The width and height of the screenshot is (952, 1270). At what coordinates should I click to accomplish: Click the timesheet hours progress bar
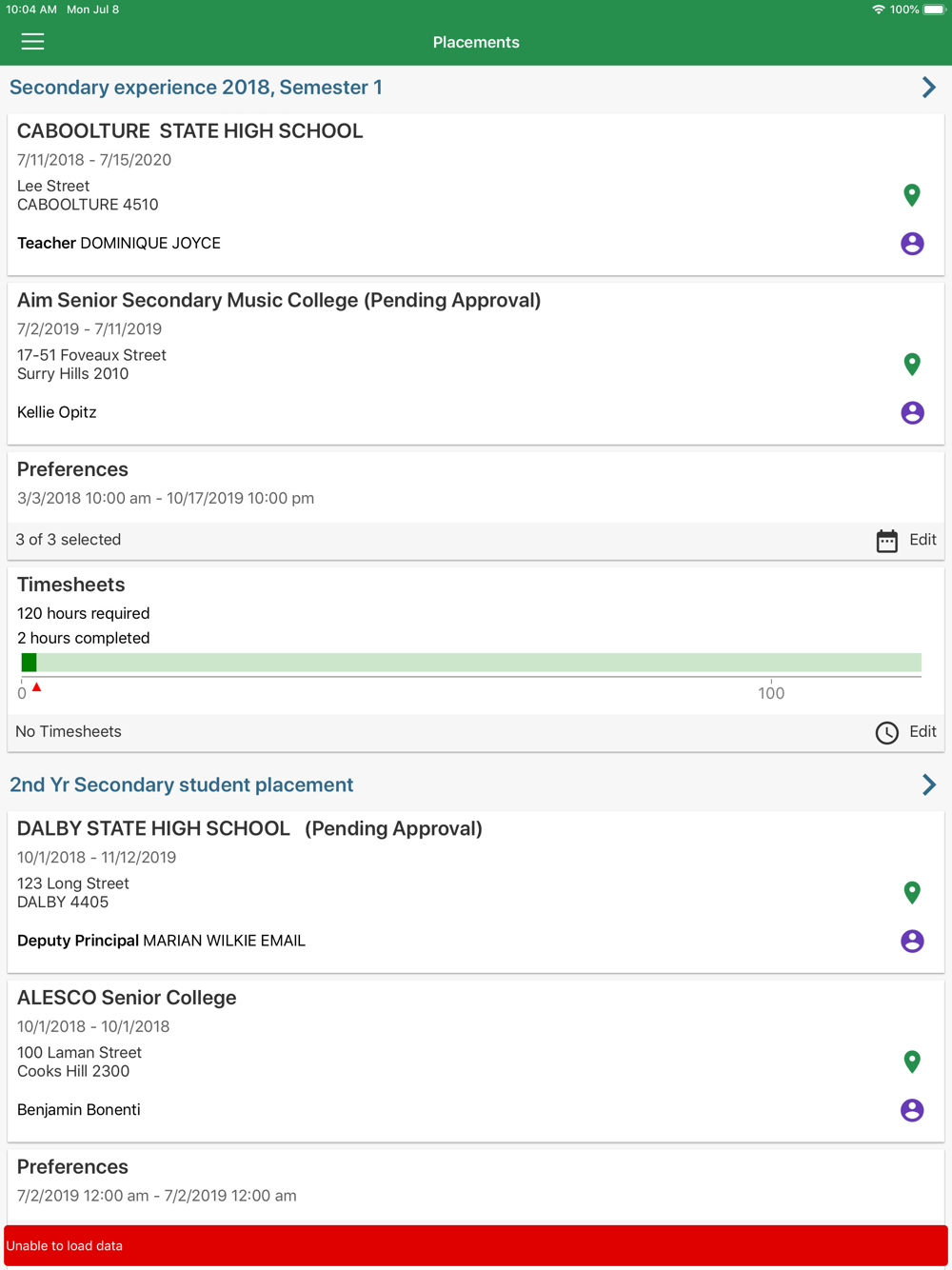[471, 663]
